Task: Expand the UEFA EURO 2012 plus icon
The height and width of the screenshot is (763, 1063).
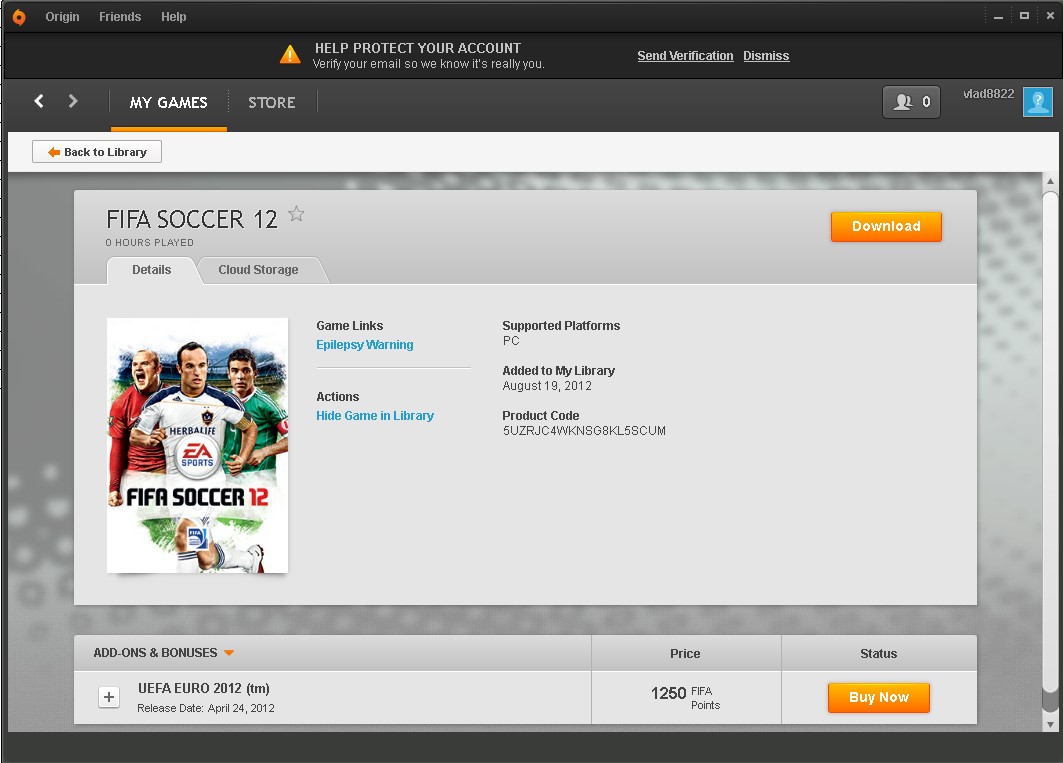Action: point(108,697)
